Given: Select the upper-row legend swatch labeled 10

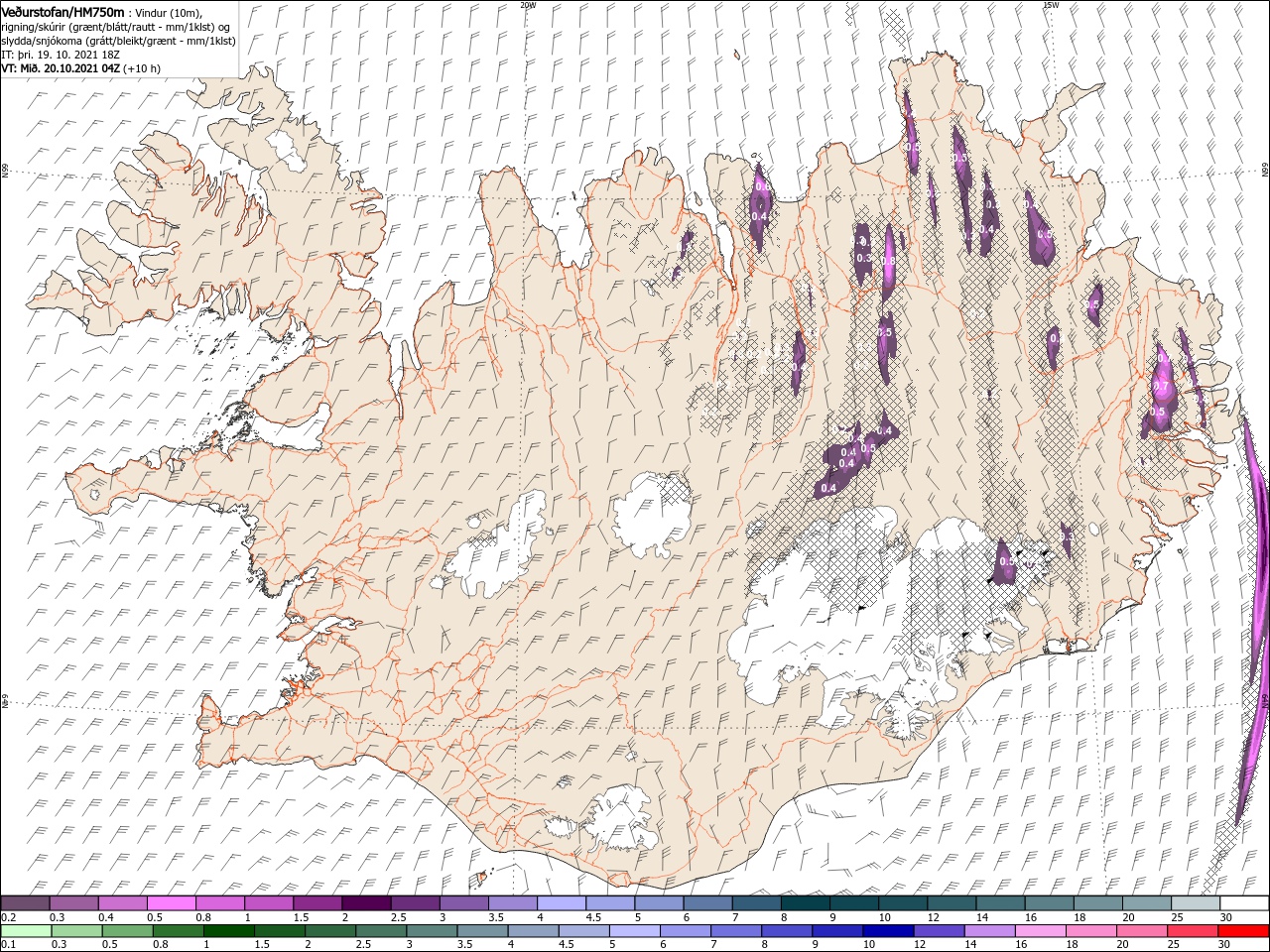Looking at the screenshot, I should pos(902,903).
